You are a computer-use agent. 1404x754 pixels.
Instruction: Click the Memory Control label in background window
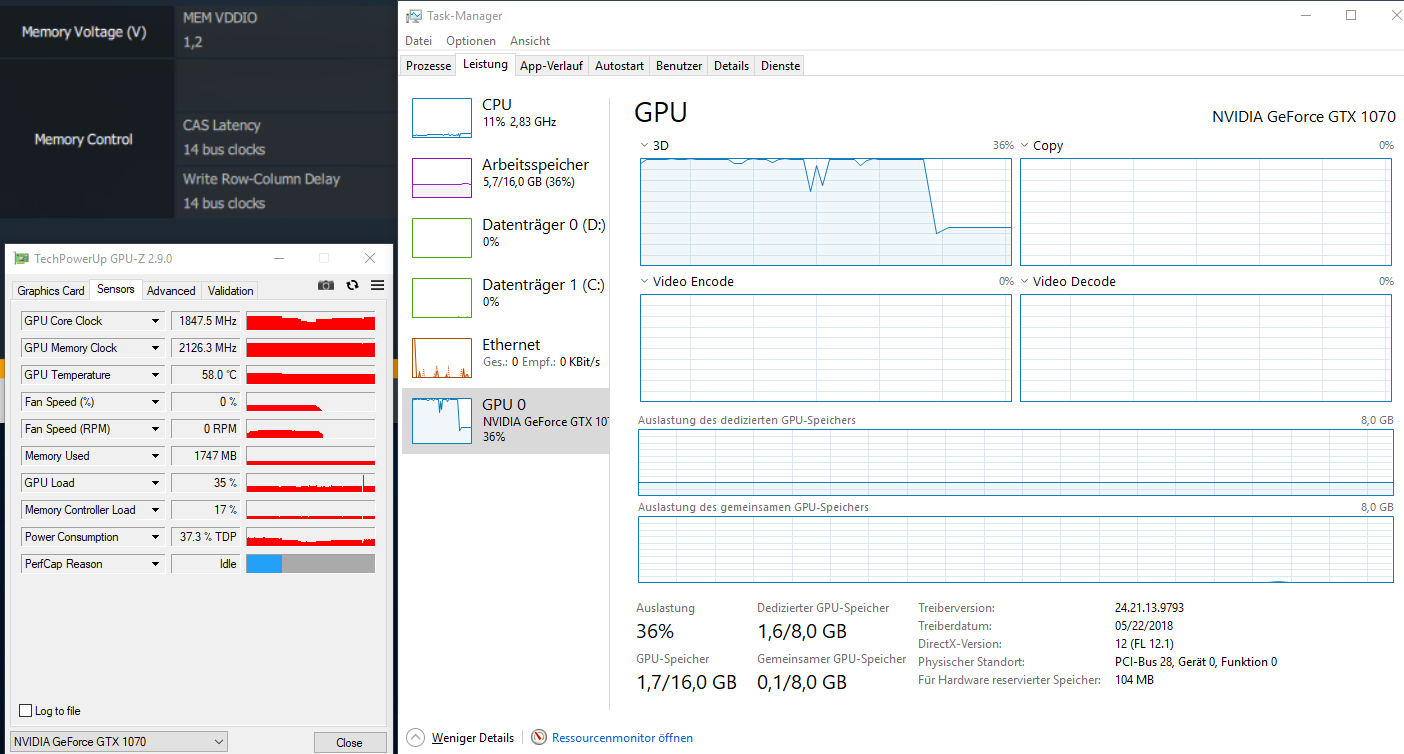(84, 139)
